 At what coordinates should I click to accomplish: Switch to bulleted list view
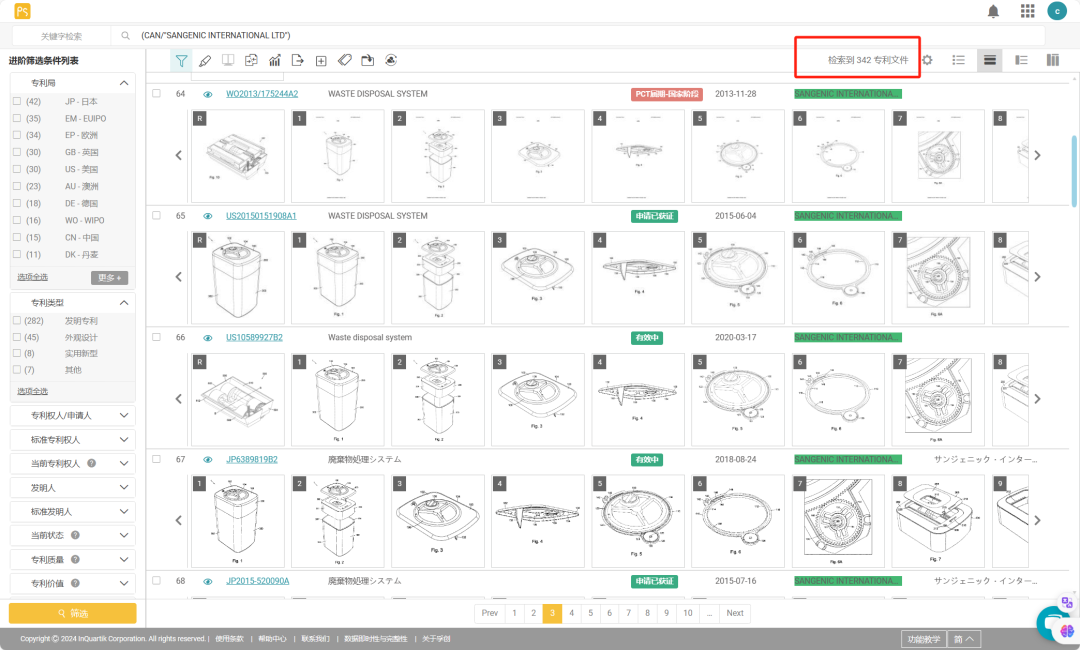[x=958, y=60]
